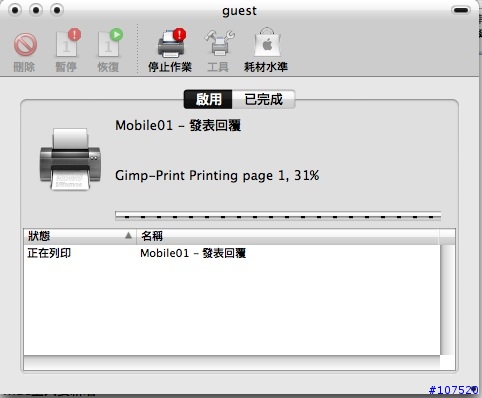Click the toolbar toggle pill button
This screenshot has height=398, width=482.
click(461, 10)
